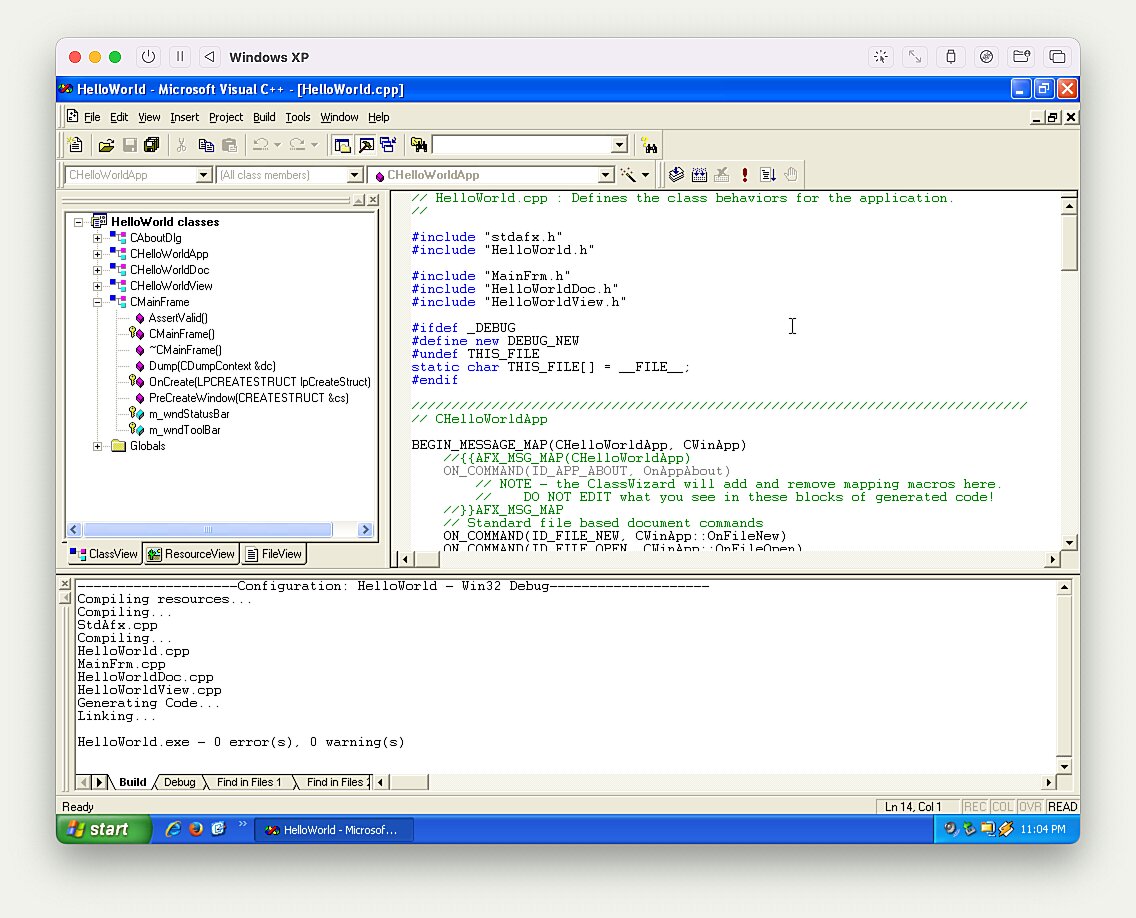Toggle the Insert/Remove Breakpoint hand icon

(791, 175)
